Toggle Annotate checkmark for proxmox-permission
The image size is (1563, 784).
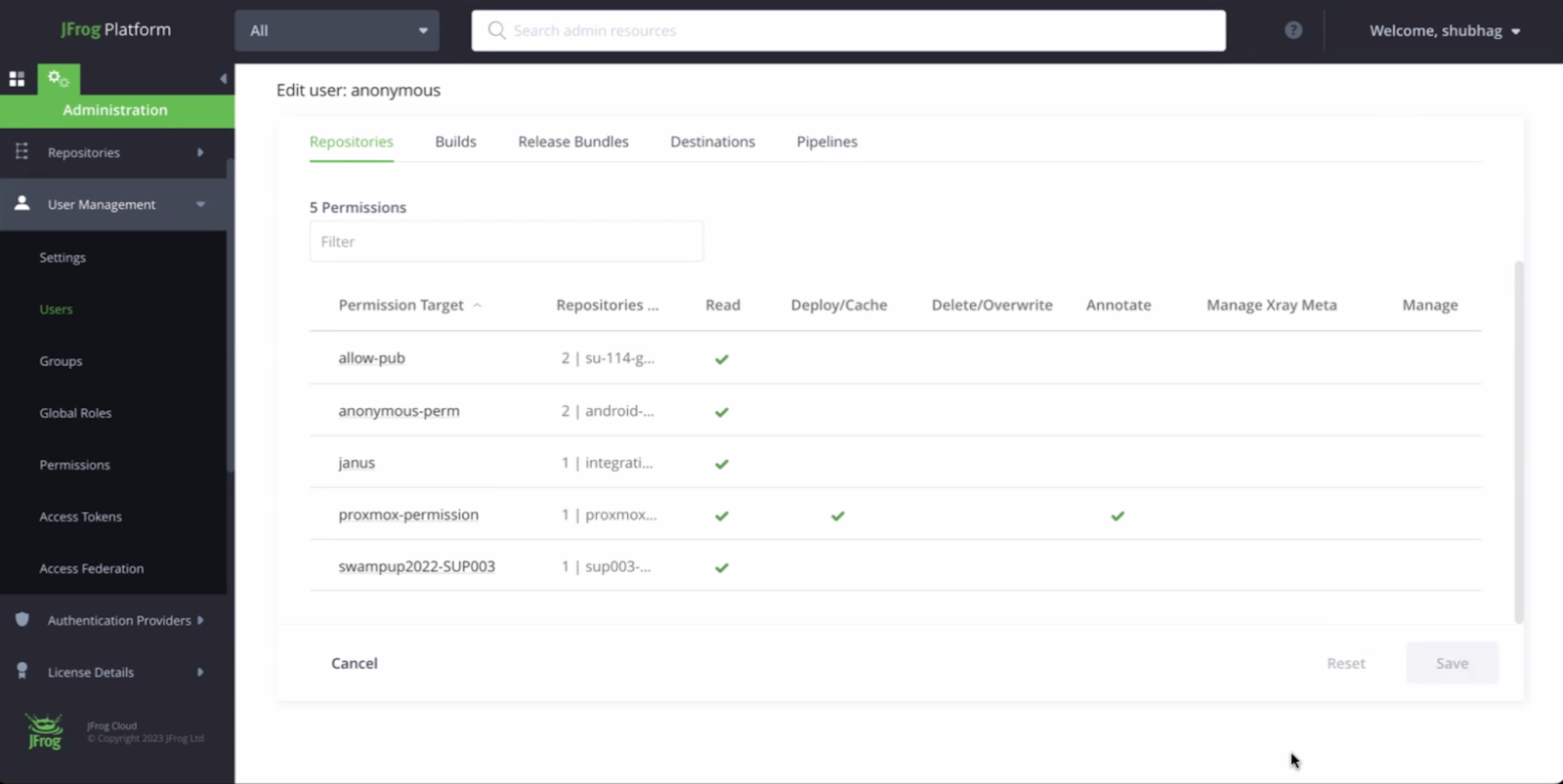point(1118,516)
